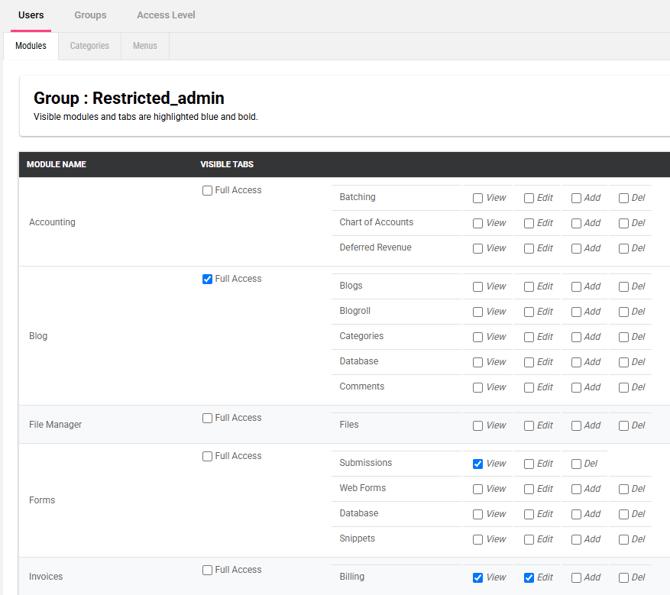Uncheck View for Submissions
This screenshot has width=670, height=595.
(478, 464)
